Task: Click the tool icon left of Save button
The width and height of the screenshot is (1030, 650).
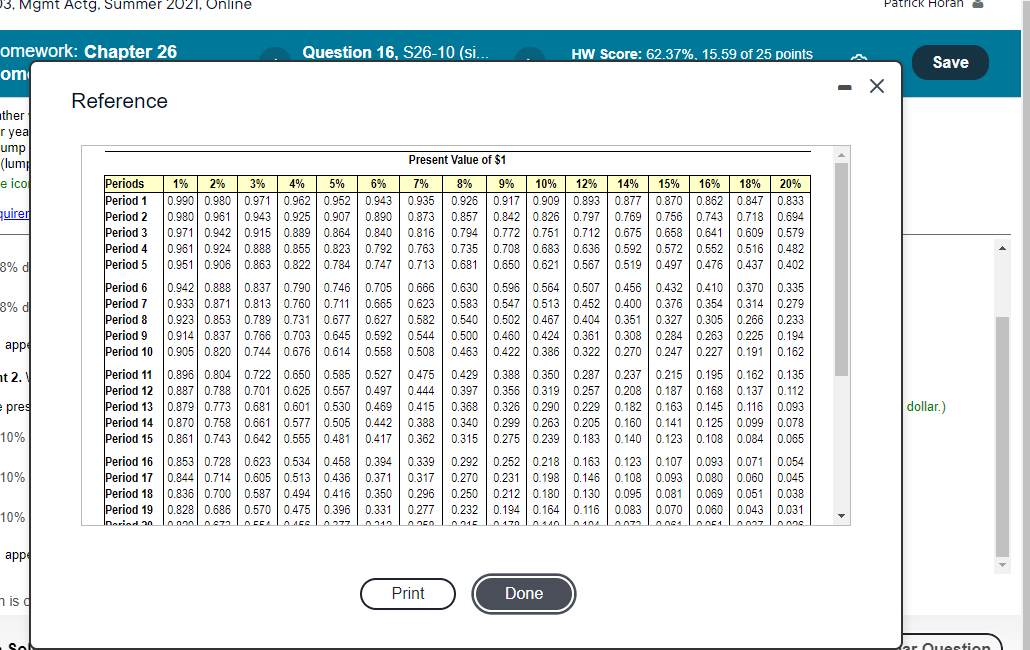Action: (858, 62)
